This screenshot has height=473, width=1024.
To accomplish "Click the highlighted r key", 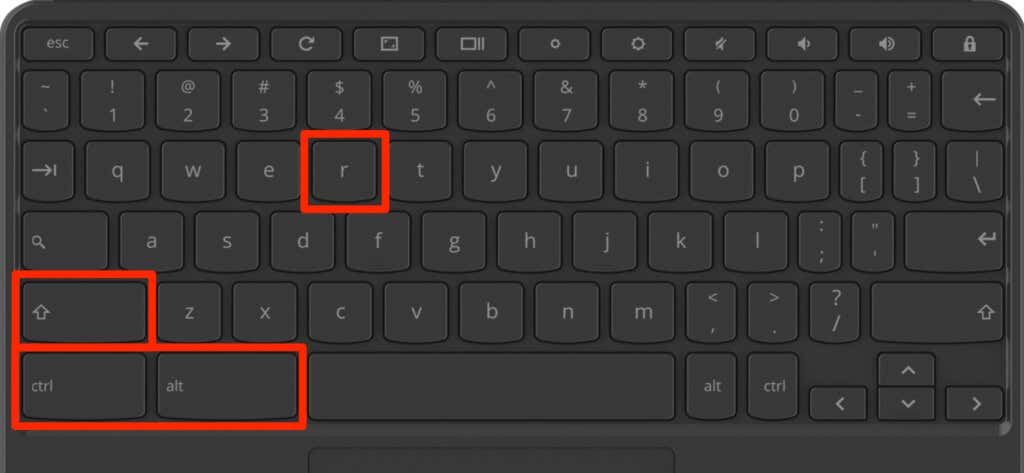I will pos(345,171).
